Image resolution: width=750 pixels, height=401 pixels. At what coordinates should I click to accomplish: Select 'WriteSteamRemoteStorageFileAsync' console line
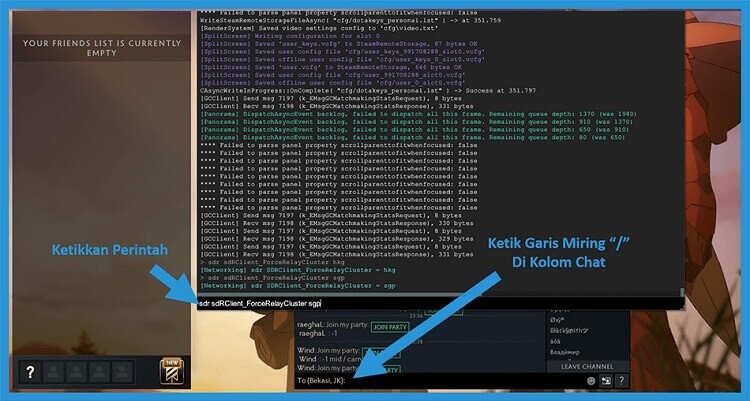[x=350, y=21]
